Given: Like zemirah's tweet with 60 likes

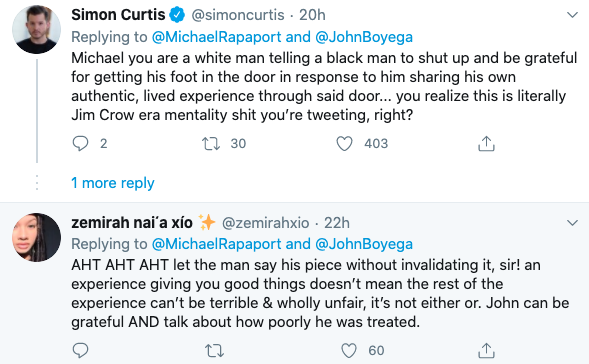Looking at the screenshot, I should click(349, 350).
